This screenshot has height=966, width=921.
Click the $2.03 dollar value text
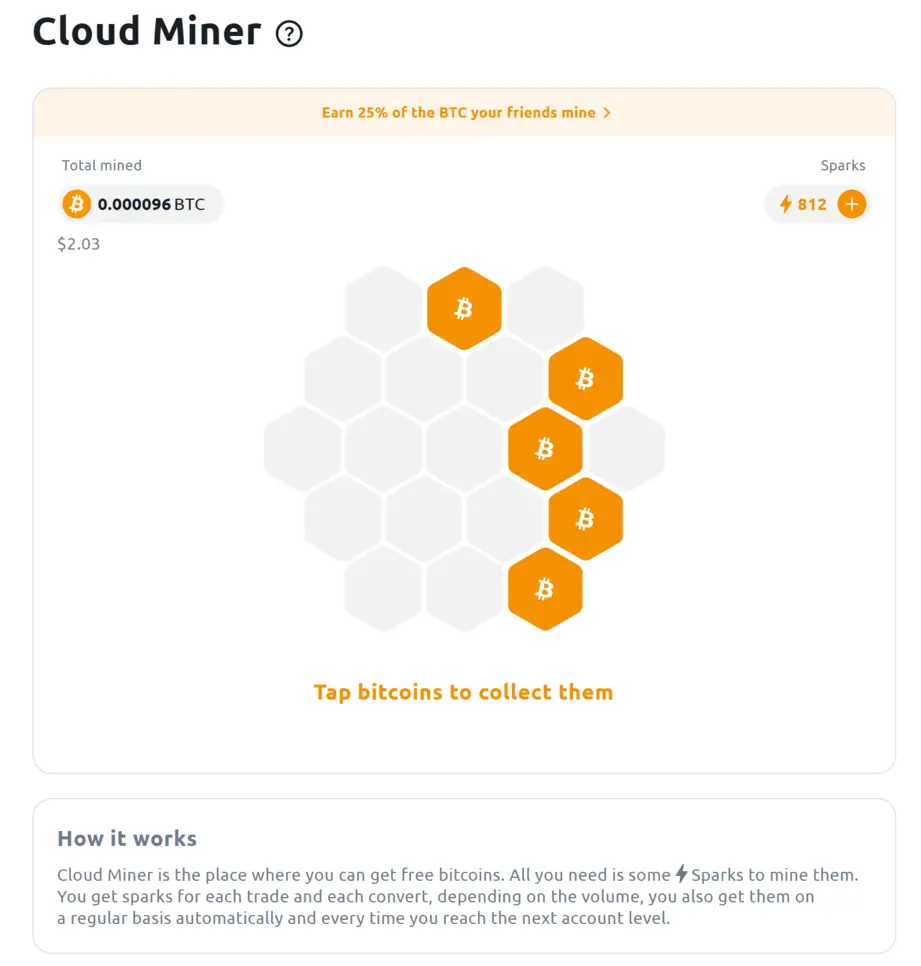[78, 244]
